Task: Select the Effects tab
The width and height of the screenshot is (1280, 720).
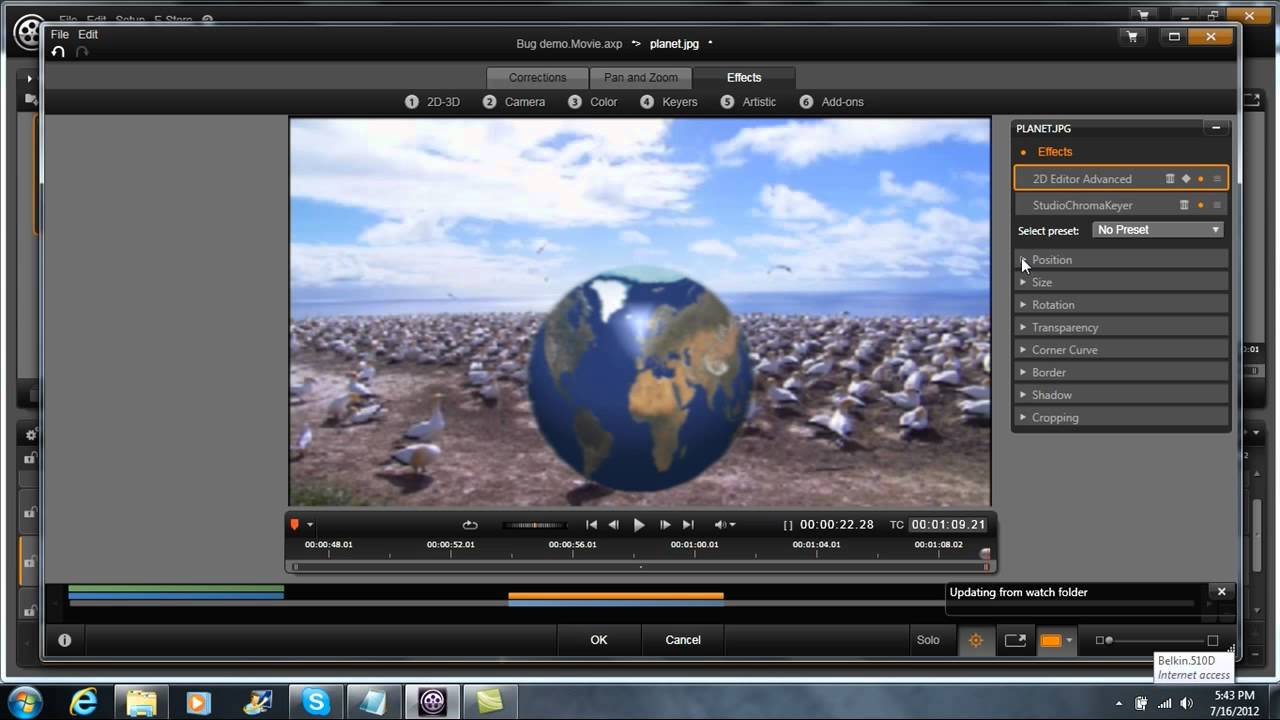Action: pos(744,77)
